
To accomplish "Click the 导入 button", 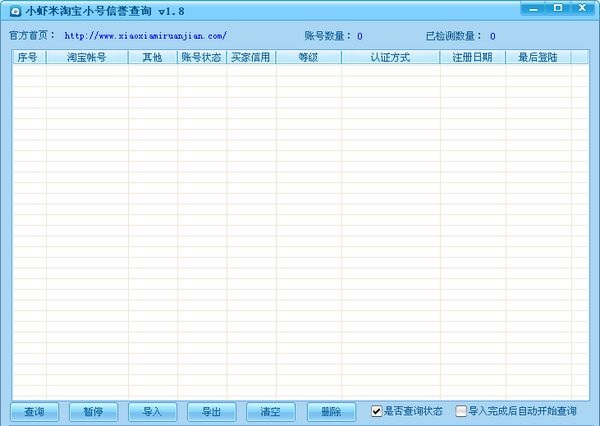I will click(152, 411).
